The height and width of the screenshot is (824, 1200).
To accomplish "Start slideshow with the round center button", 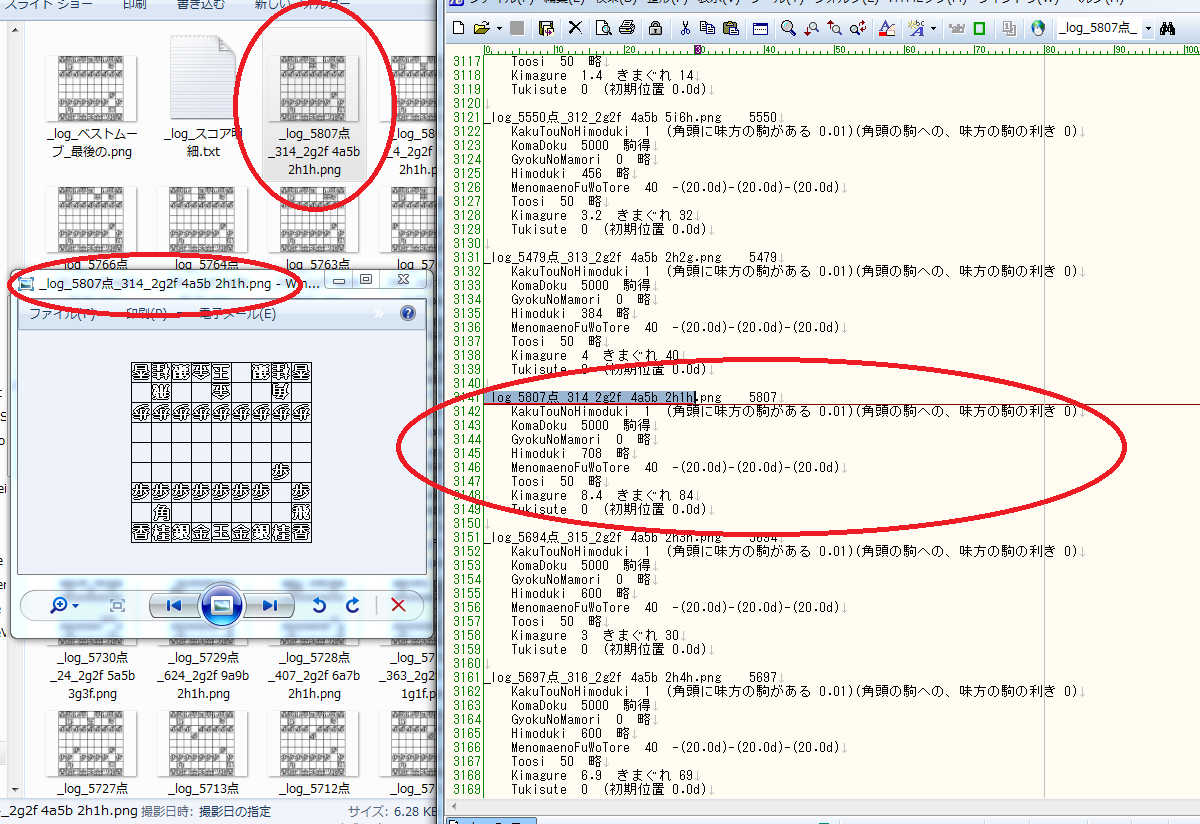I will [x=222, y=605].
